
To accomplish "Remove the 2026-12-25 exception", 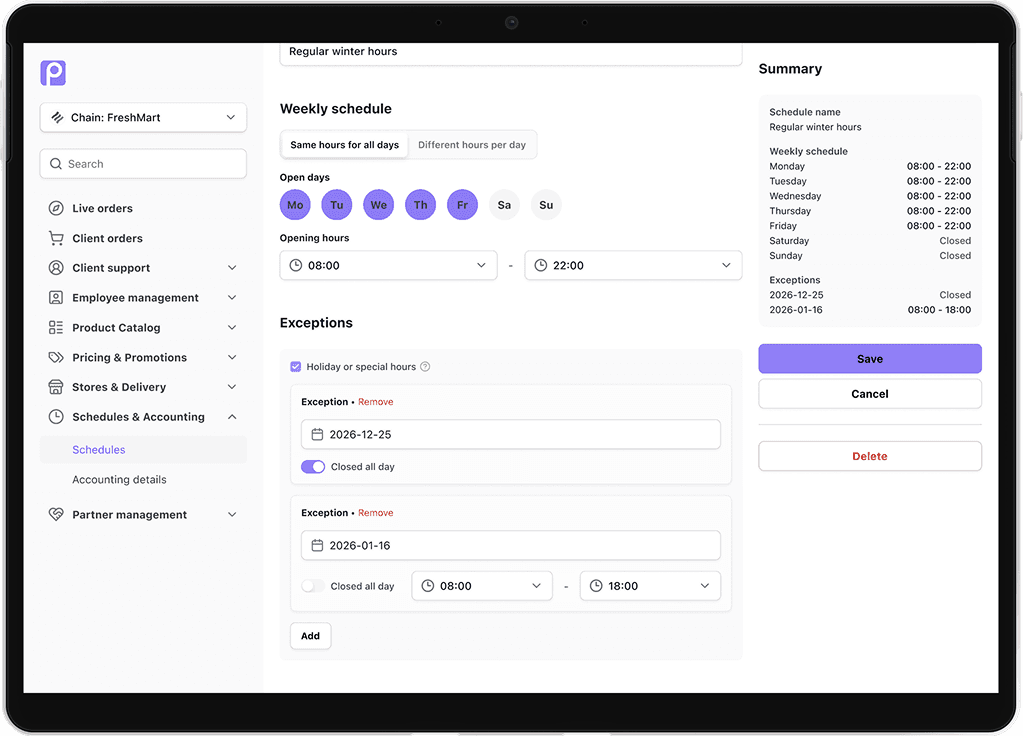I will click(x=376, y=402).
